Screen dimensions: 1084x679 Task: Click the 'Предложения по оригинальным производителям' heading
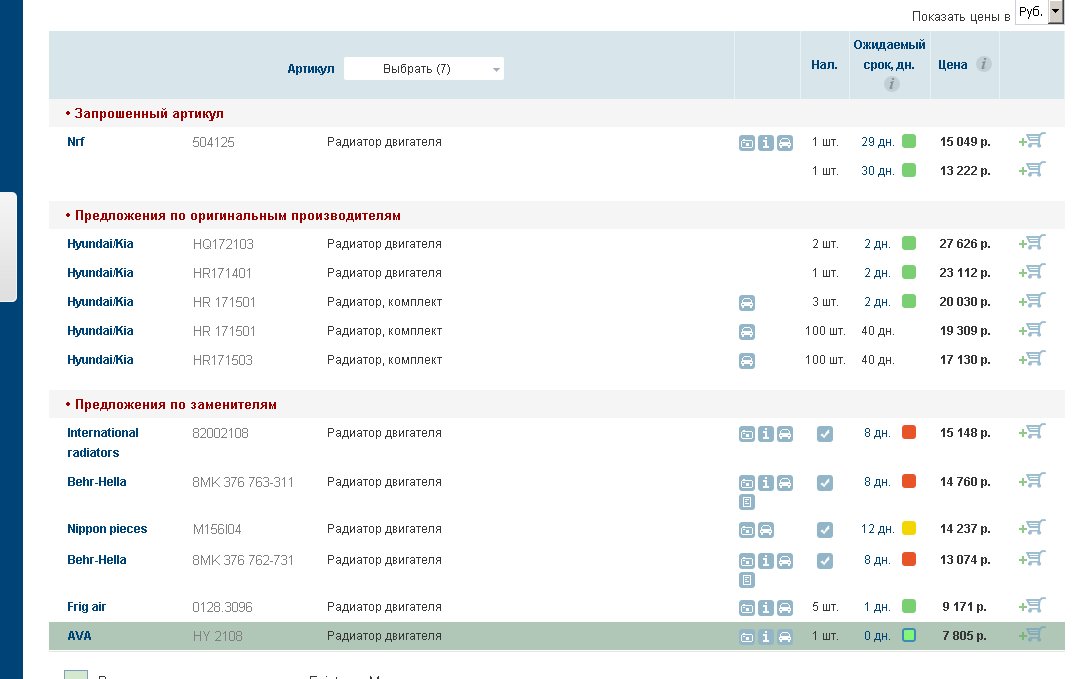(238, 216)
